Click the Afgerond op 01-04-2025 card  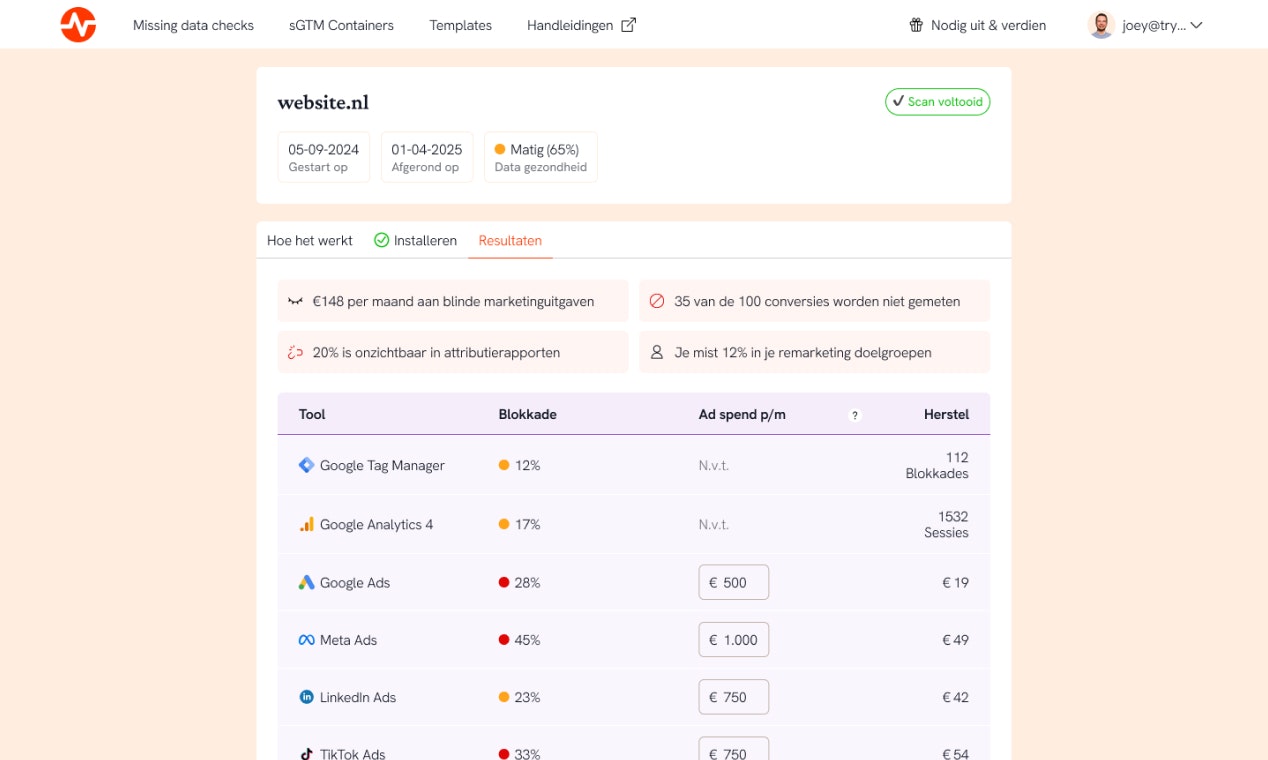point(427,157)
